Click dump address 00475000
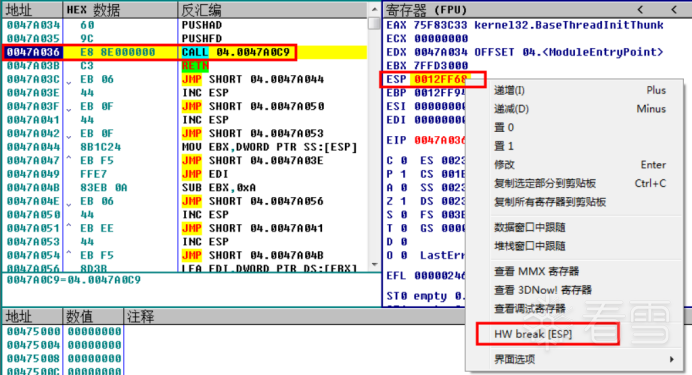 (x=33, y=331)
